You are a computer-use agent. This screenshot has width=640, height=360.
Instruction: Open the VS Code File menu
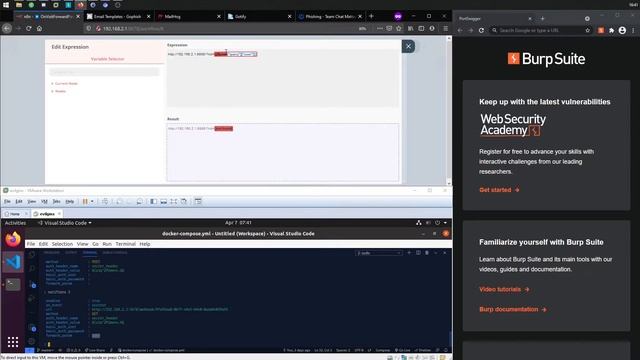coord(31,244)
